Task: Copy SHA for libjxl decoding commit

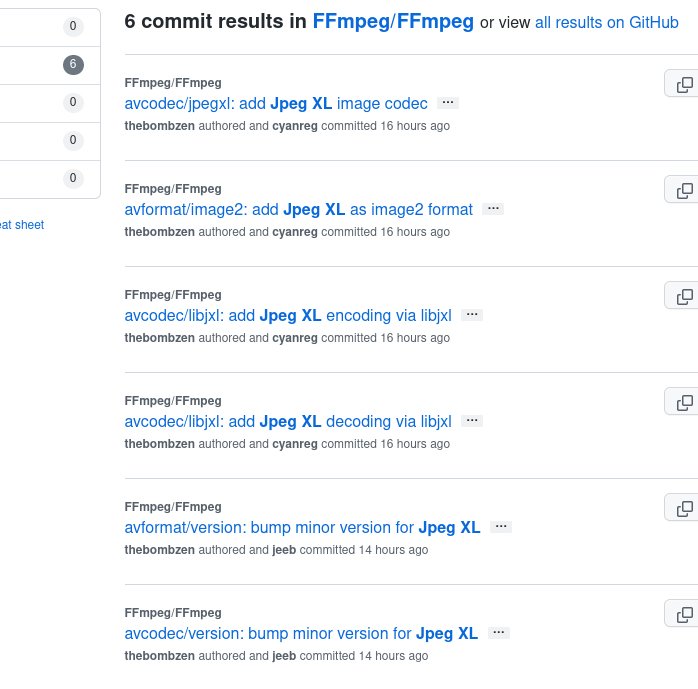Action: pos(684,402)
